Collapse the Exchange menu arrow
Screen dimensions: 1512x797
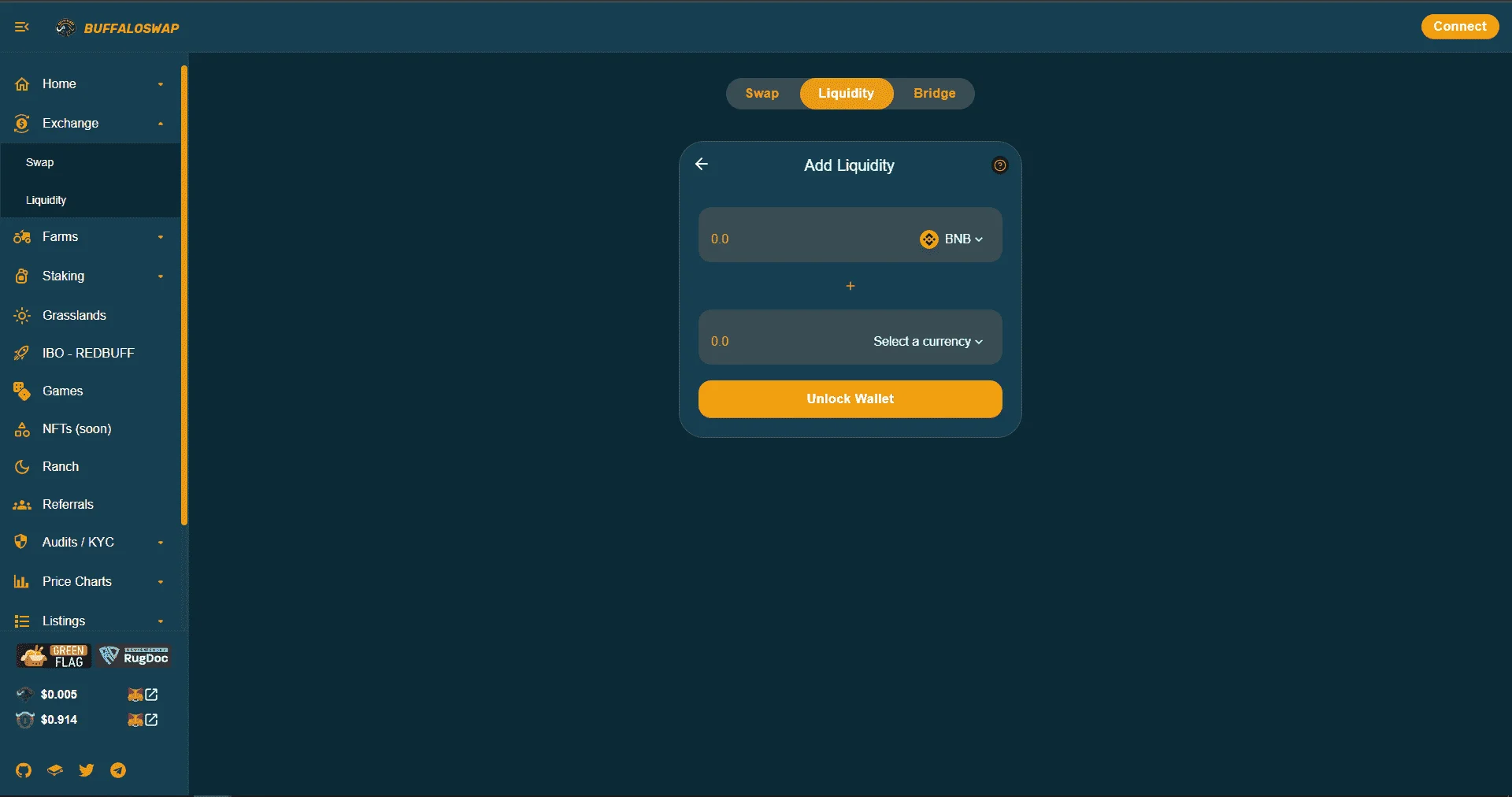161,124
